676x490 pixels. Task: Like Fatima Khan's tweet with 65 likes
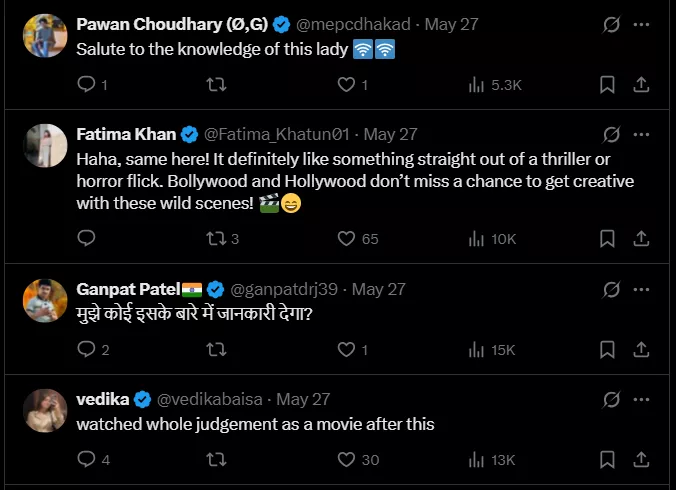click(x=346, y=239)
